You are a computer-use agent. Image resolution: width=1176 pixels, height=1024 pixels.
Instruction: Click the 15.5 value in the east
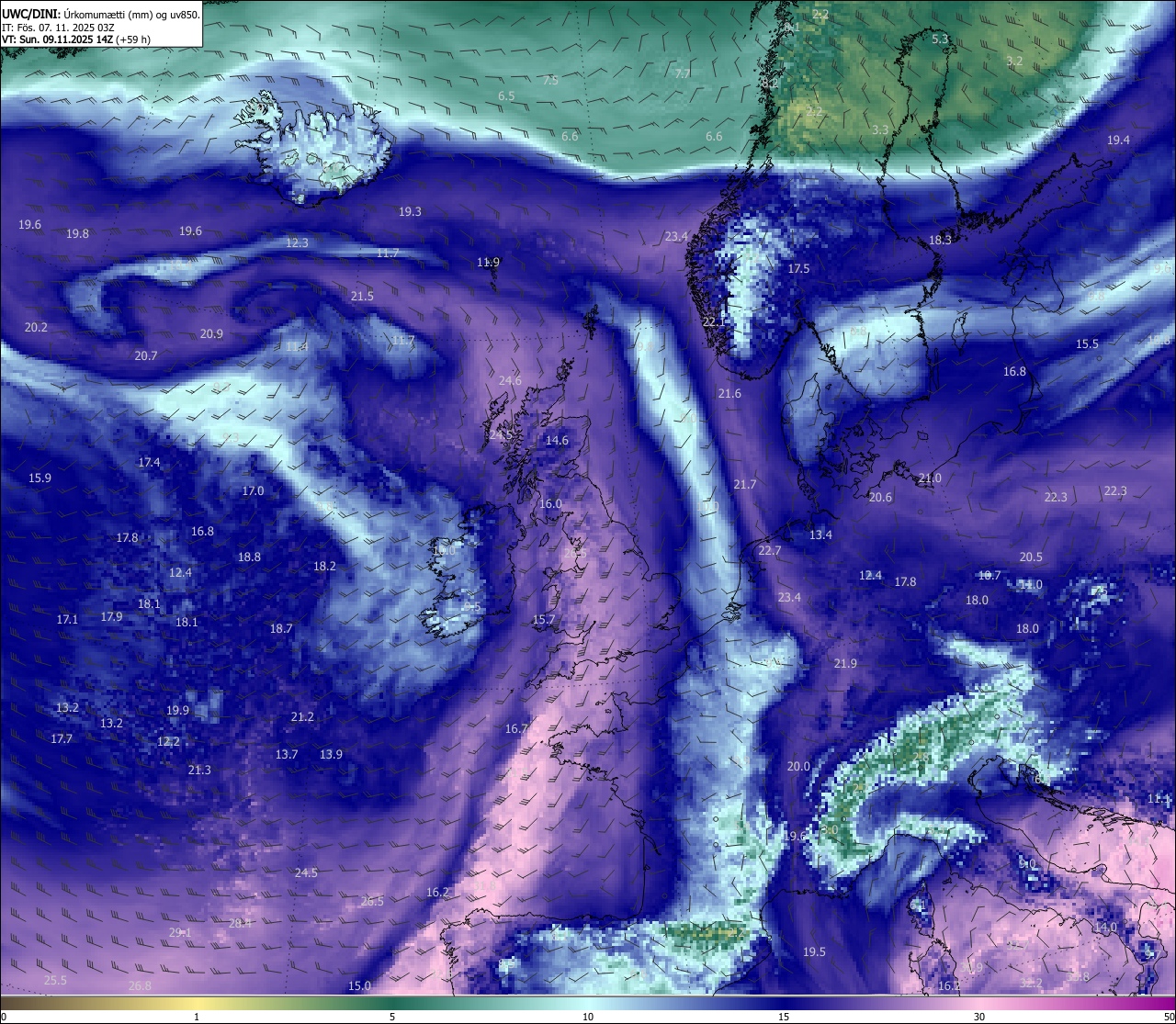(1087, 343)
